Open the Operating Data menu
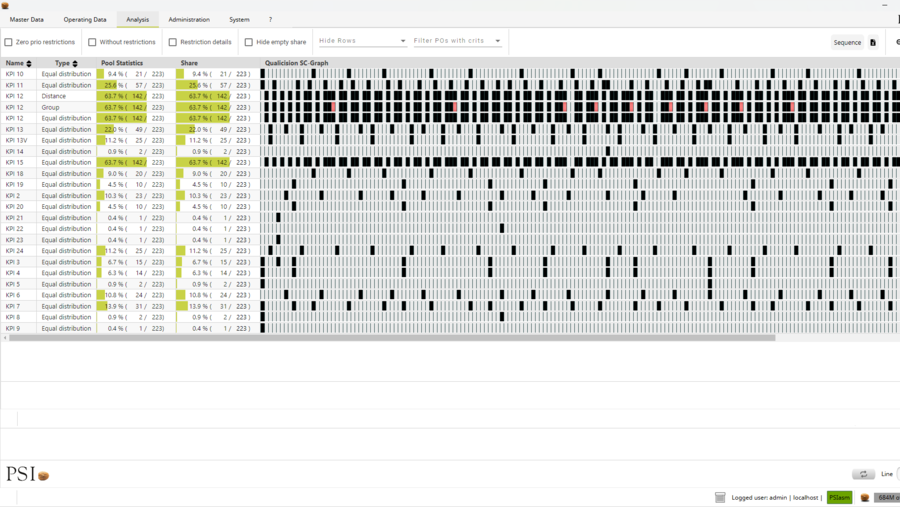The image size is (900, 507). pyautogui.click(x=85, y=19)
